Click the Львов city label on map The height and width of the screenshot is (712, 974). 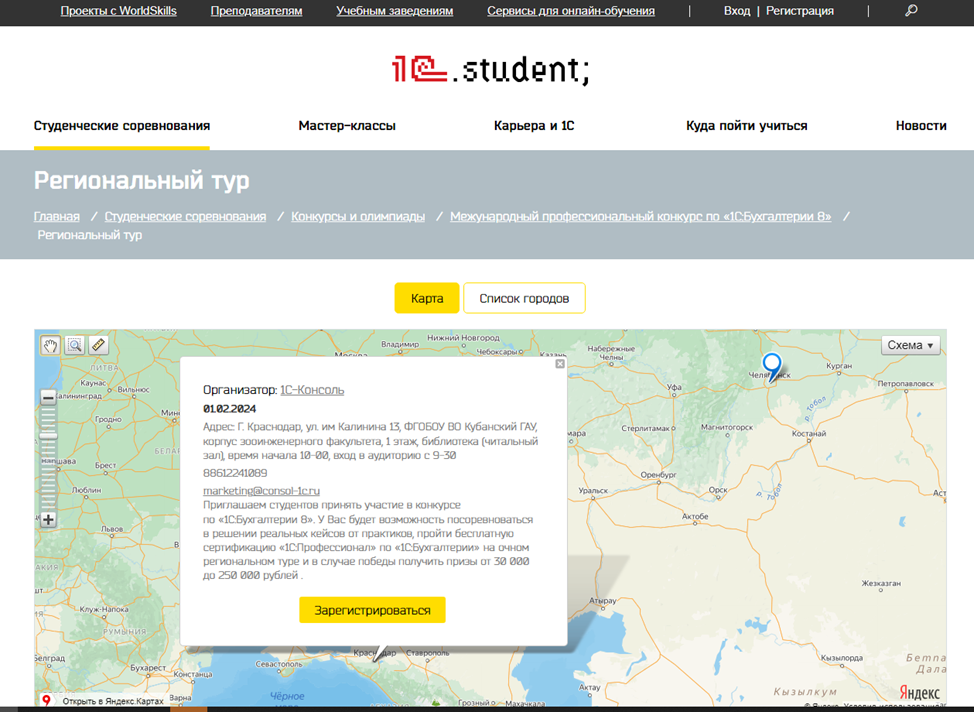(x=112, y=529)
